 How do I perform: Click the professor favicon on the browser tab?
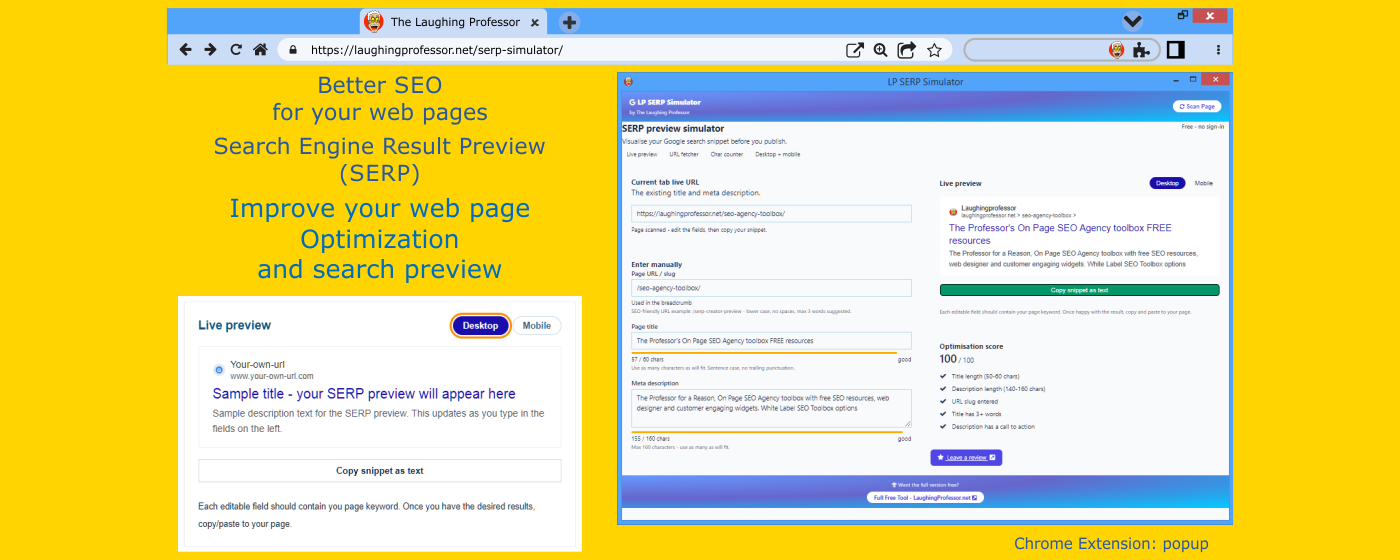pyautogui.click(x=374, y=22)
